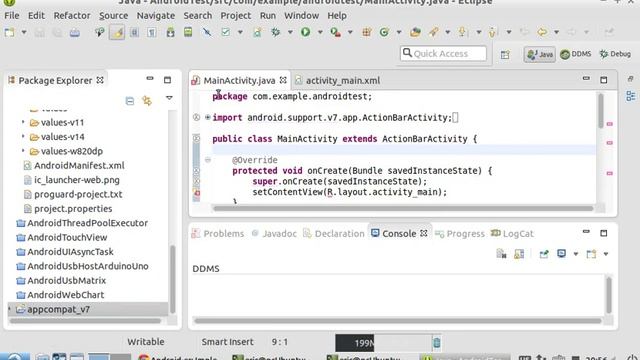Collapse the onCreate method fold marker
Screen dimensions: 640x360
coord(207,160)
